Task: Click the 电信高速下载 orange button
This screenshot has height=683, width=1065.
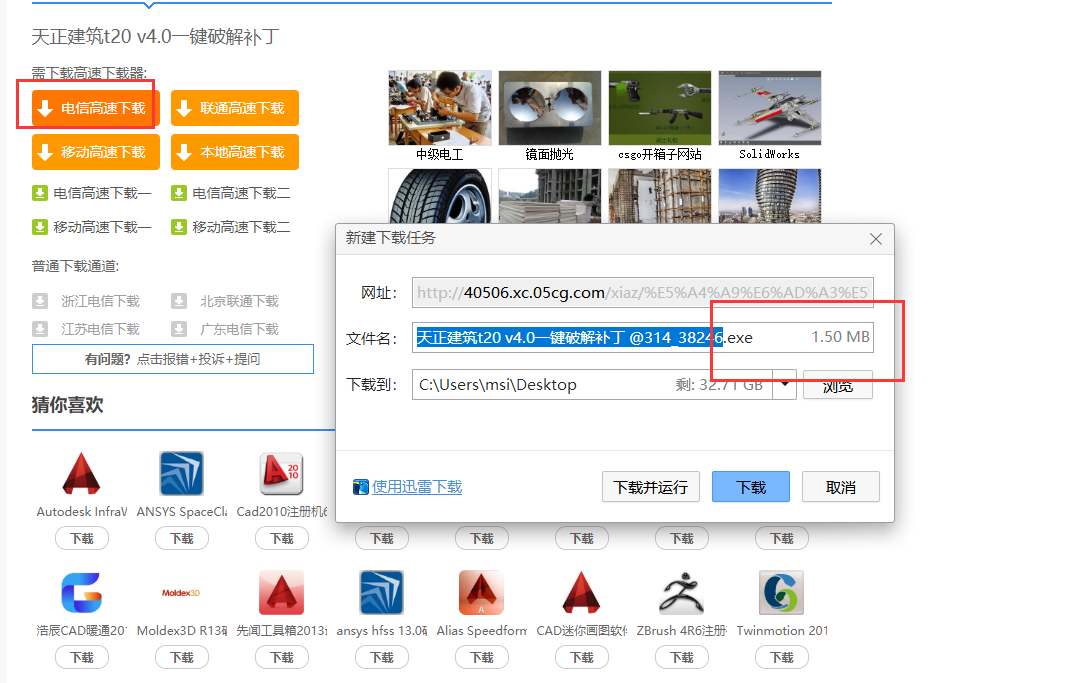Action: tap(95, 108)
